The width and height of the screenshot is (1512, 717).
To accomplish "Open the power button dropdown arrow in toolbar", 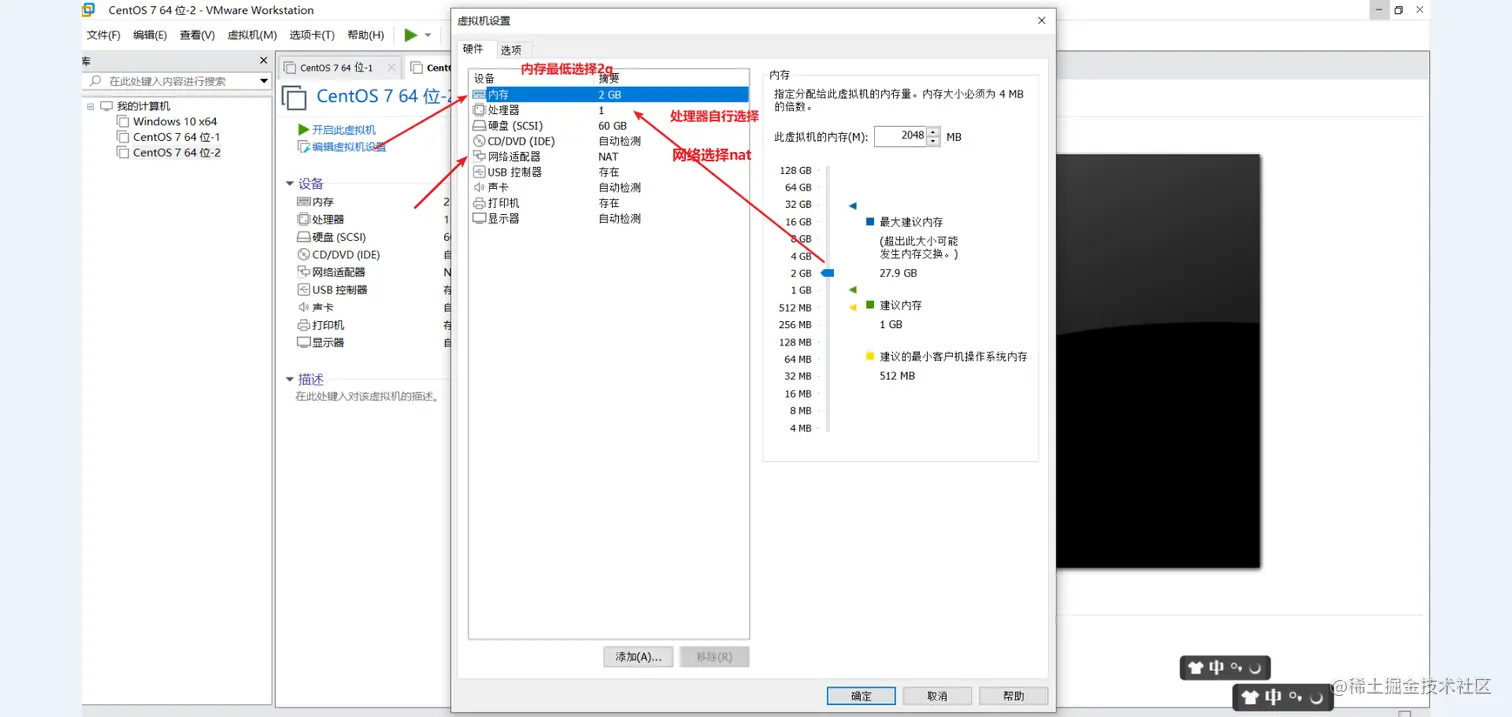I will (426, 34).
